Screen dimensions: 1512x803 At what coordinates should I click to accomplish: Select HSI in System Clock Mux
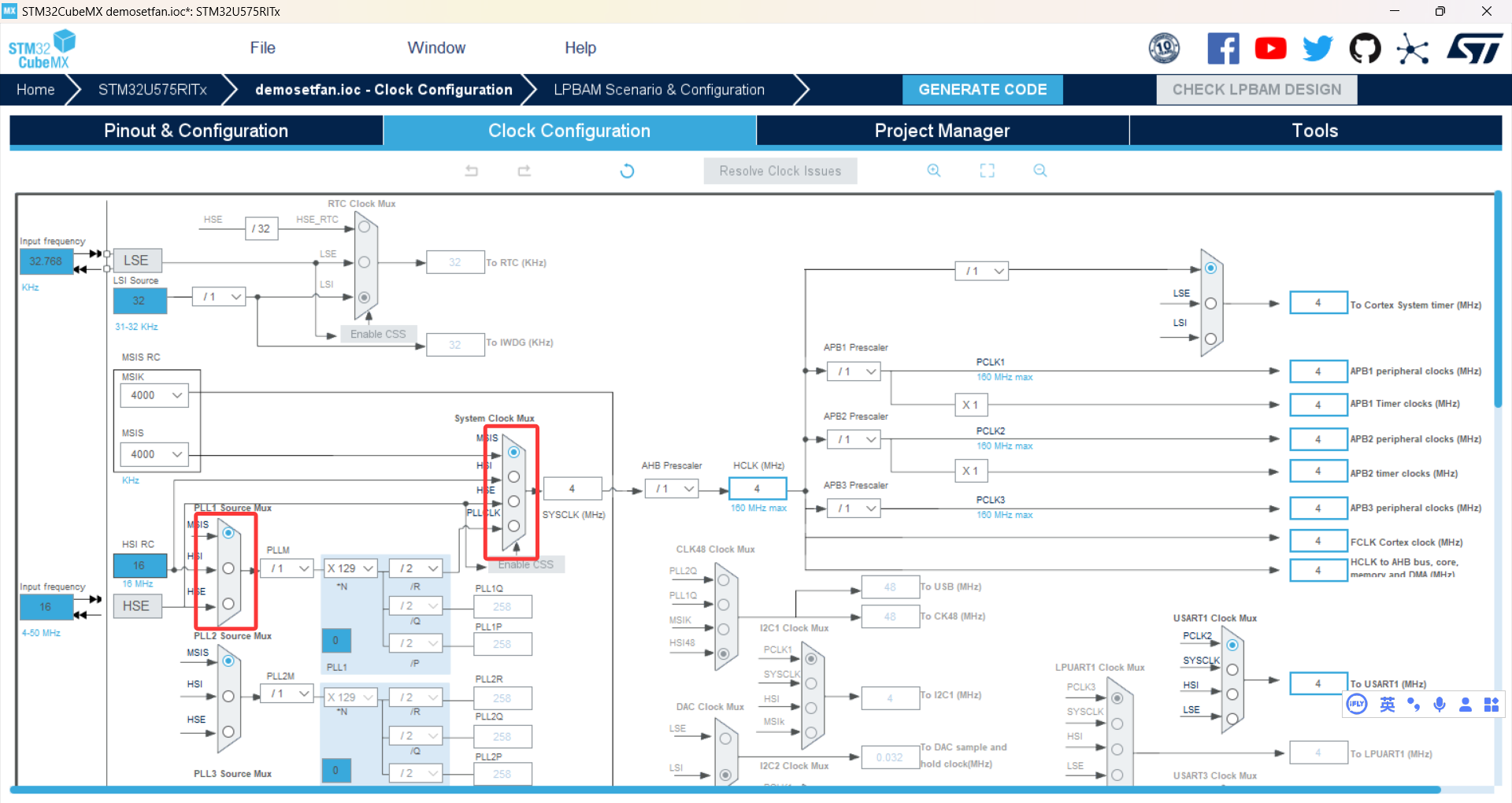514,477
